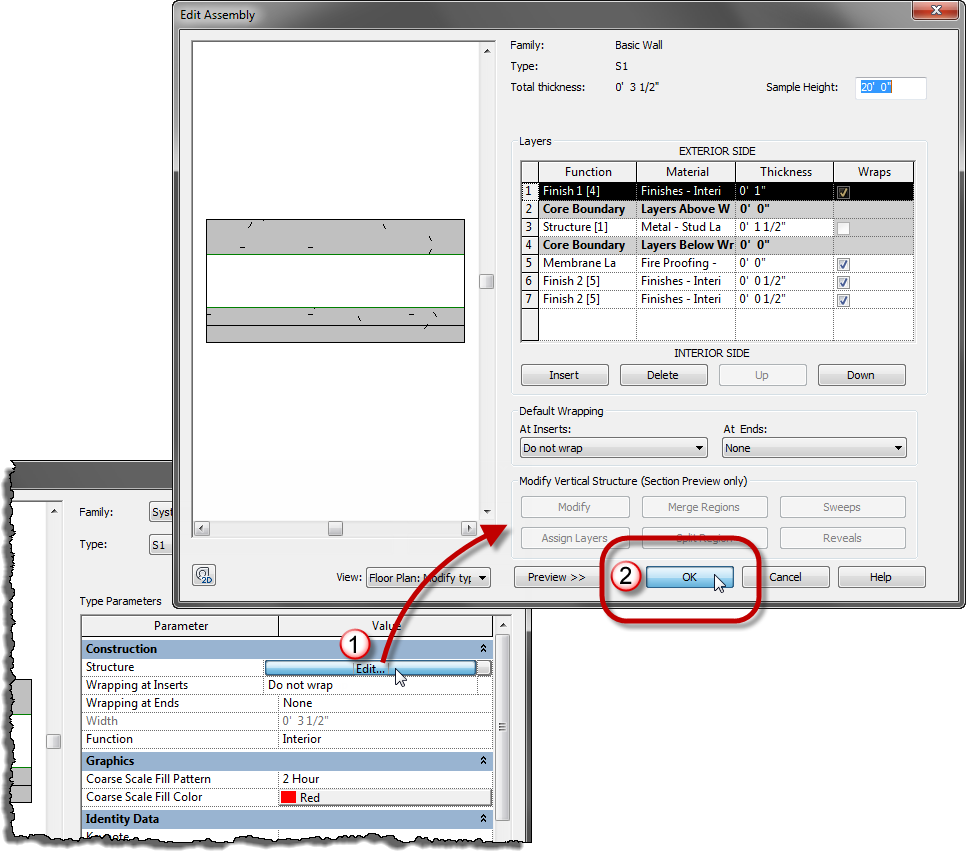Screen dimensions: 966x851
Task: Insert a new wall layer
Action: point(564,374)
